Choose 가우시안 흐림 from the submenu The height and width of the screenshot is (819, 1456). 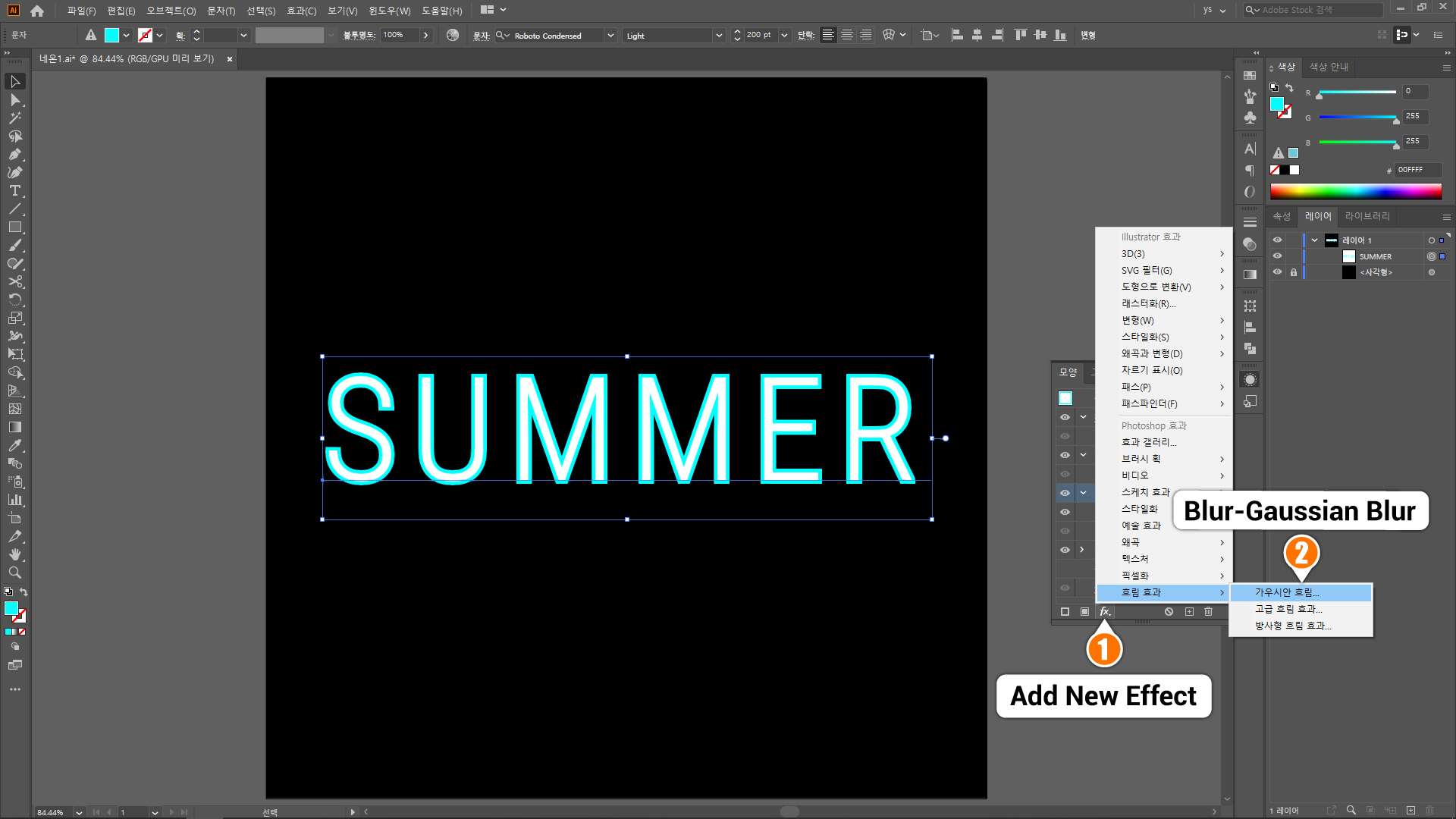point(1287,592)
